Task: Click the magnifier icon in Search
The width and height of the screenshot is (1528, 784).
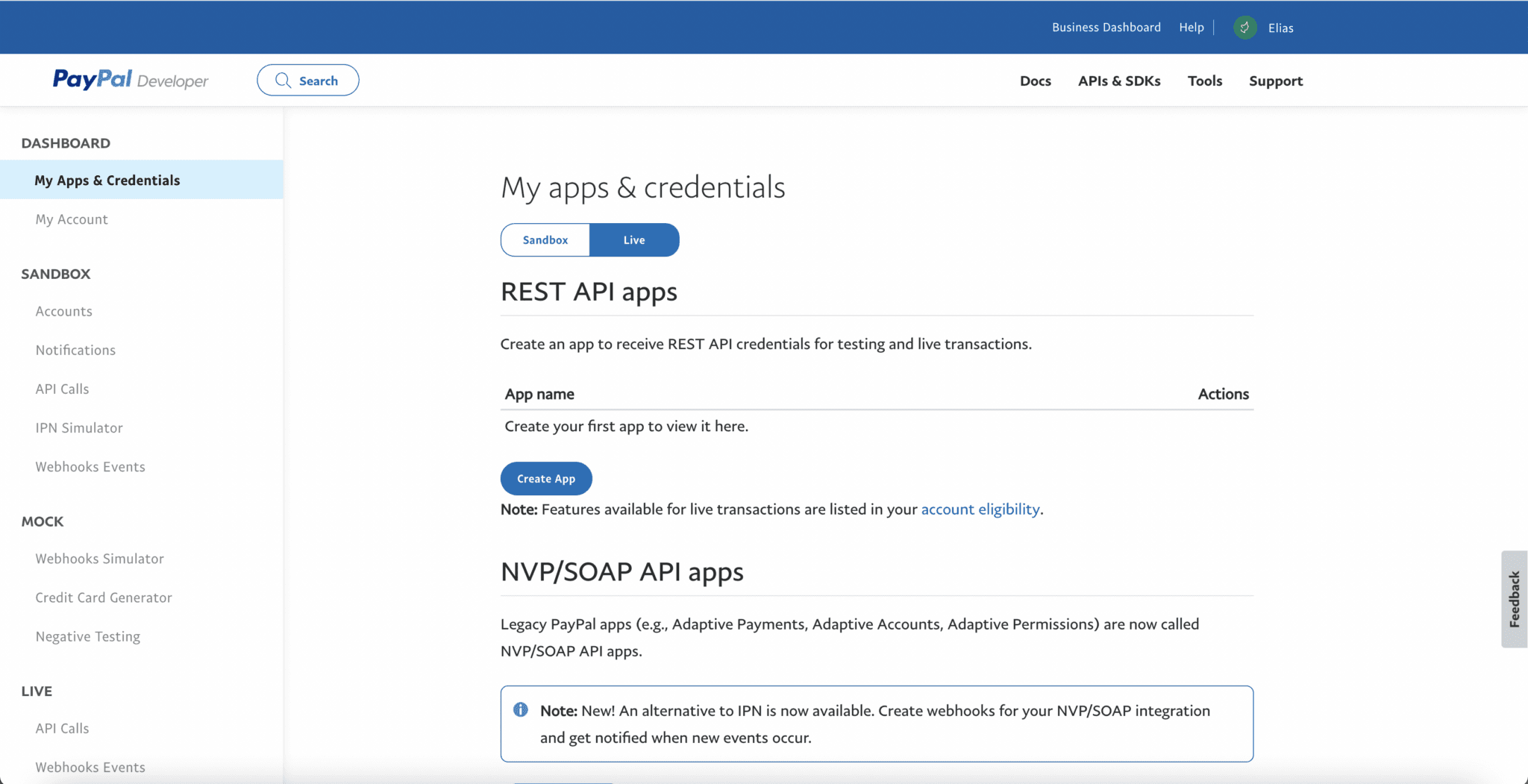Action: 283,81
